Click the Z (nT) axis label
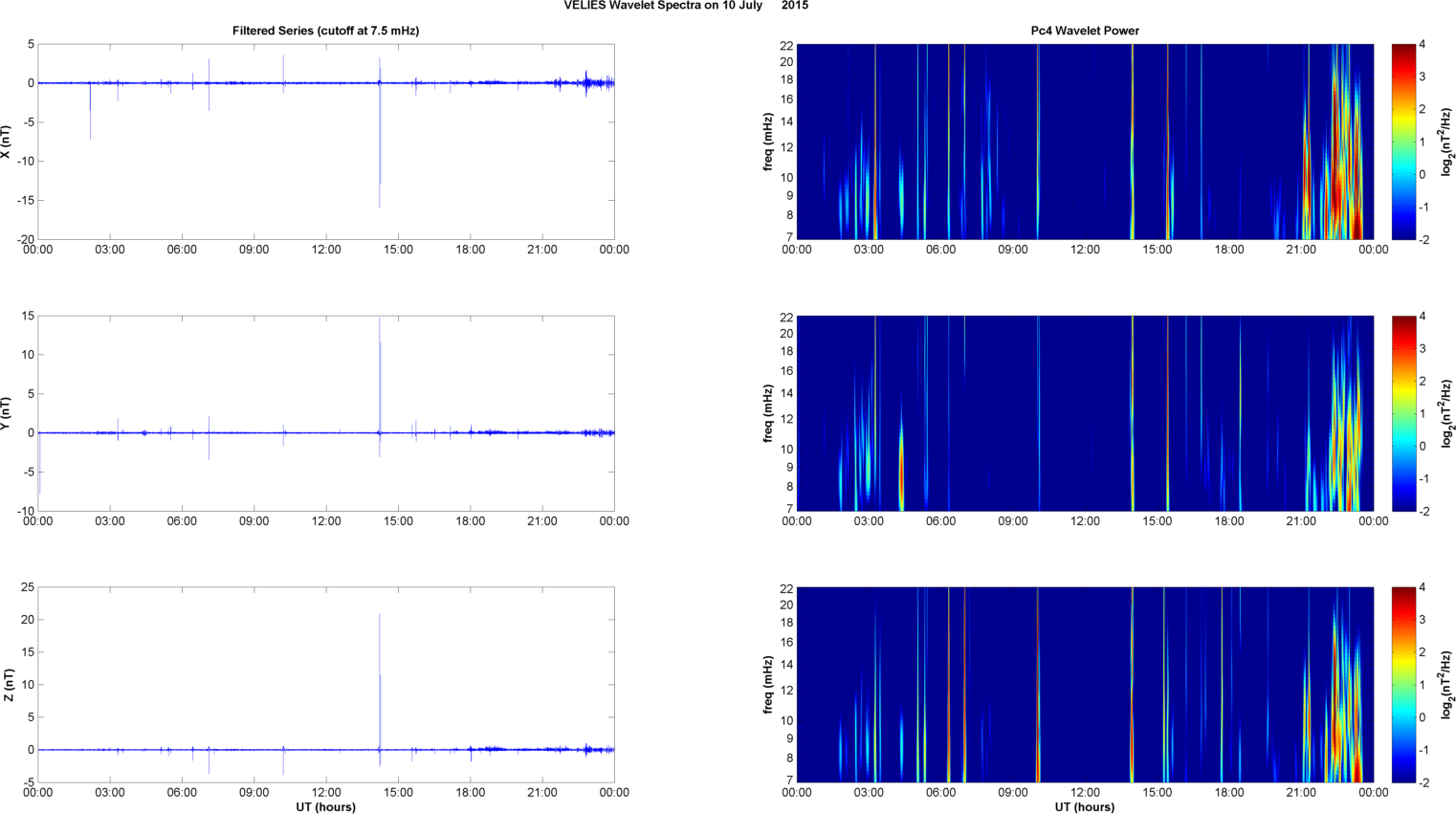 coord(8,685)
